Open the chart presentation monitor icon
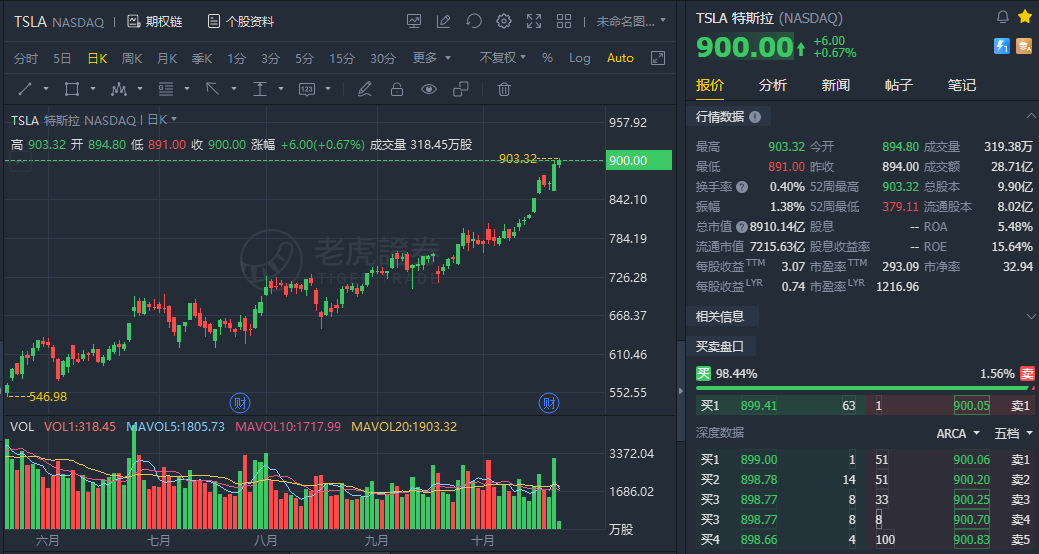This screenshot has height=554, width=1039. coord(414,21)
